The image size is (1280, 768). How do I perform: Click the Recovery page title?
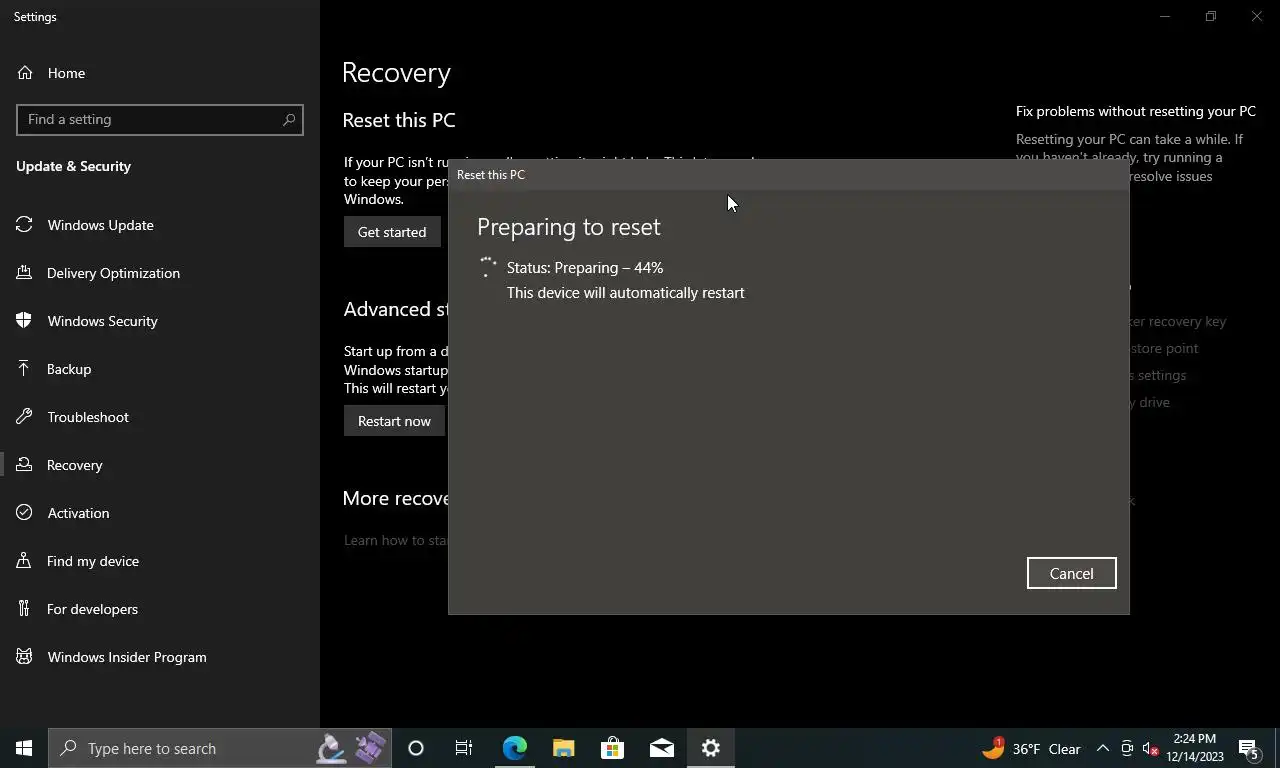pyautogui.click(x=397, y=73)
